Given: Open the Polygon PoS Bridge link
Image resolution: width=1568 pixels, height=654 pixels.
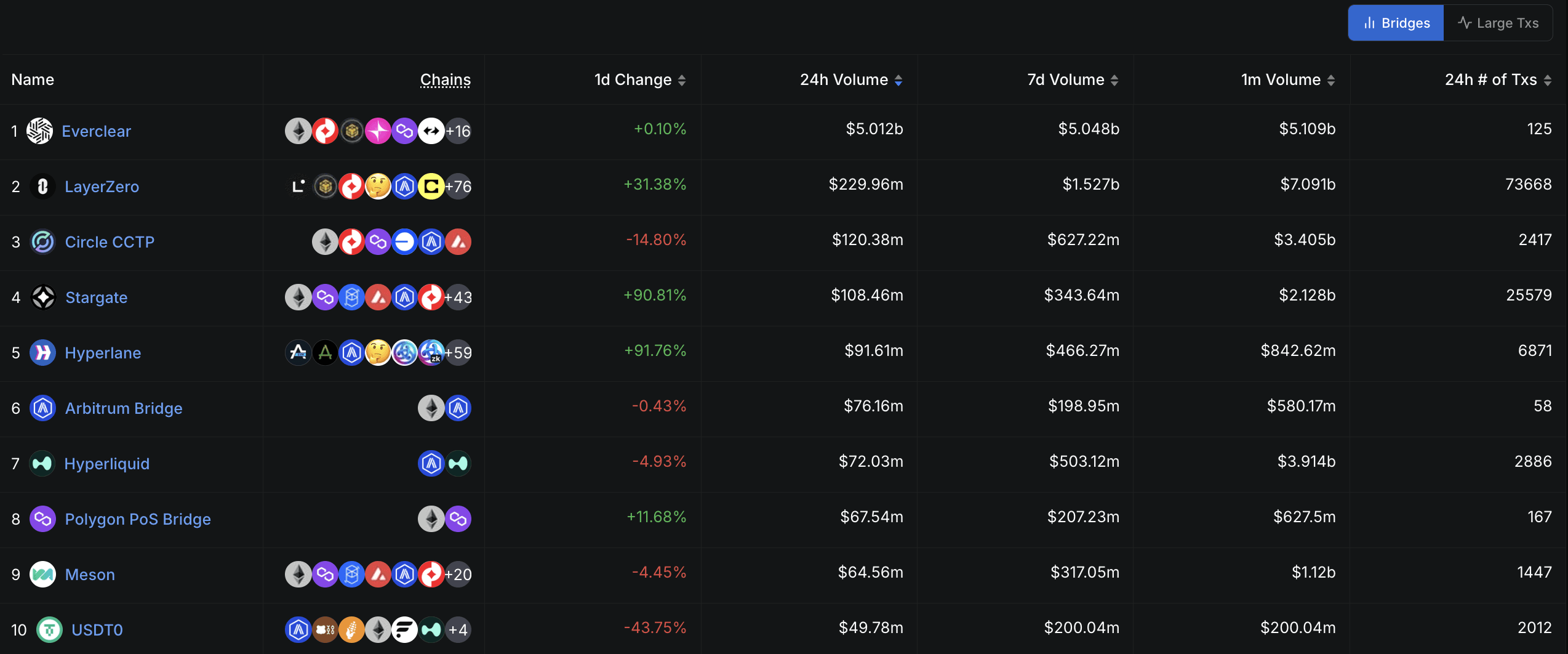Looking at the screenshot, I should 138,519.
